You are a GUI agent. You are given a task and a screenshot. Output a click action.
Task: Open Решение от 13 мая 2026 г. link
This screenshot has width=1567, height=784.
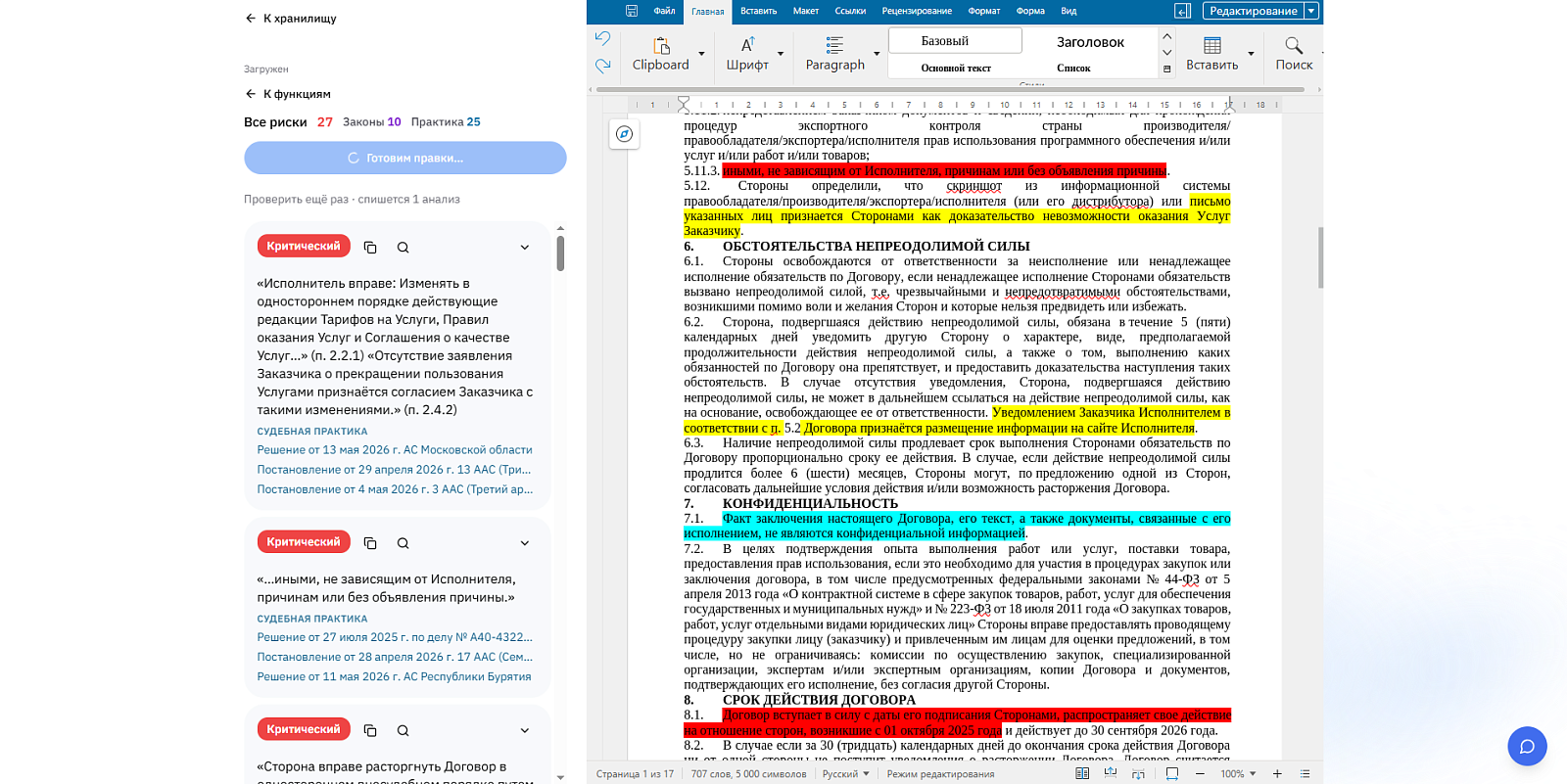[x=395, y=450]
